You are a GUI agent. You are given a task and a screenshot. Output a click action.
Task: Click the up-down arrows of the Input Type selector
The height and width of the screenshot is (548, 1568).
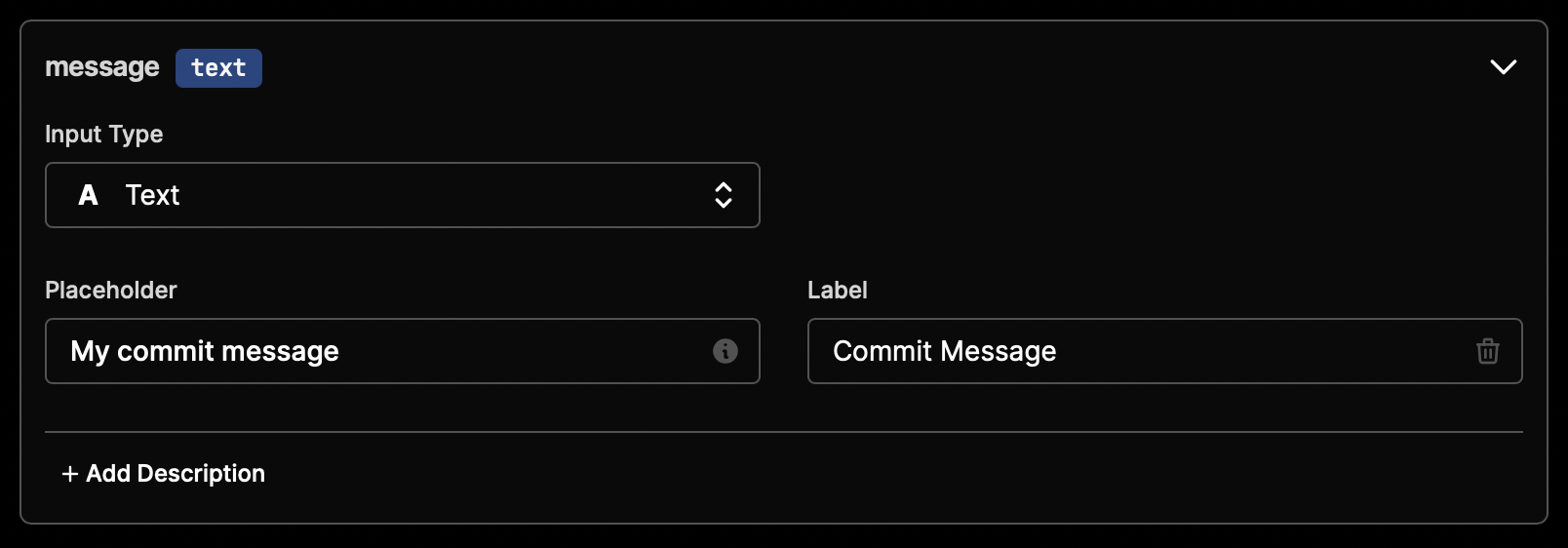[x=723, y=195]
